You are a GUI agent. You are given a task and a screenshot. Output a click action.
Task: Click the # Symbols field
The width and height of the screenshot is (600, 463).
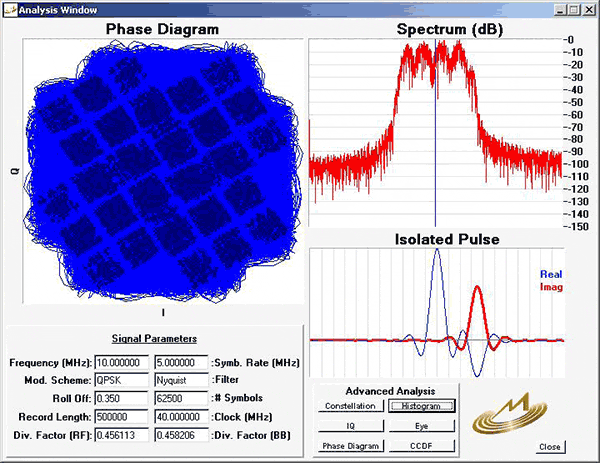181,398
